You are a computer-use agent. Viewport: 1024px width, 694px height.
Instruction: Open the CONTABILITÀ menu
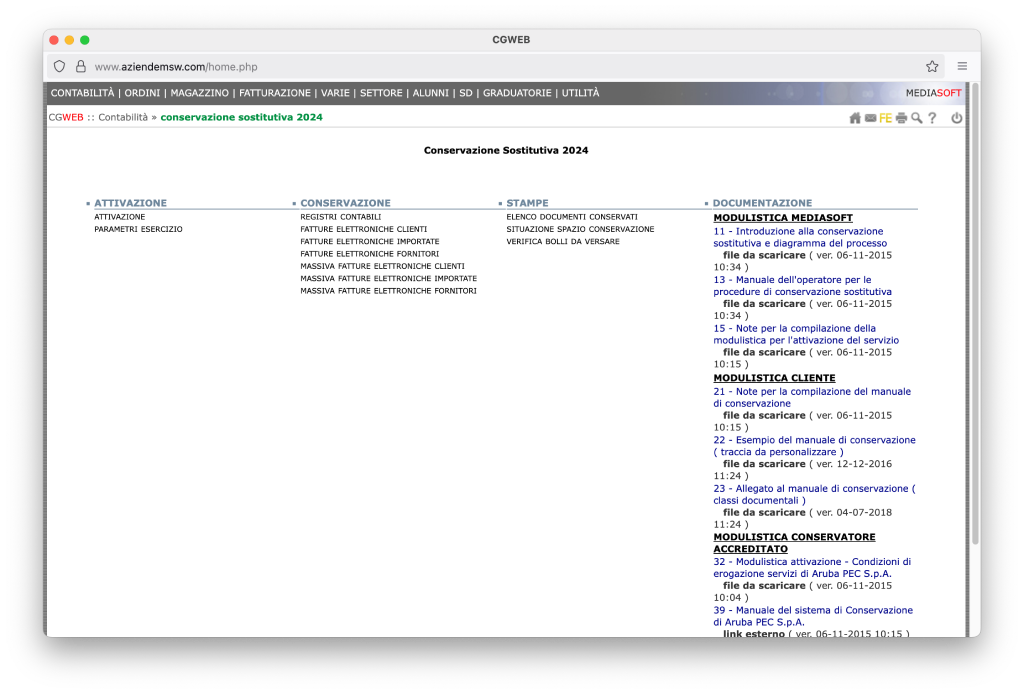82,93
